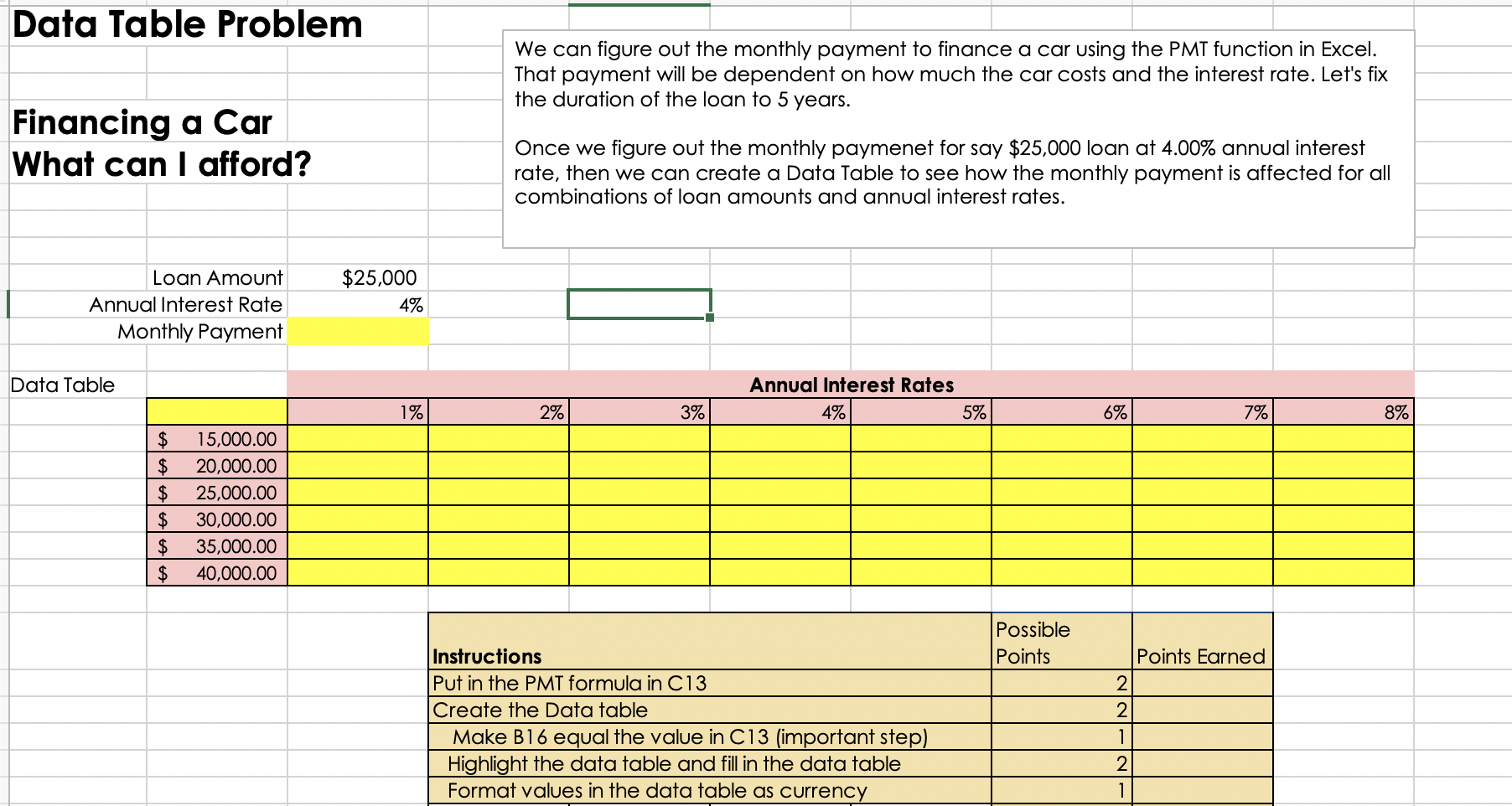This screenshot has height=806, width=1512.
Task: Click the 4% column header in data table
Action: click(780, 411)
